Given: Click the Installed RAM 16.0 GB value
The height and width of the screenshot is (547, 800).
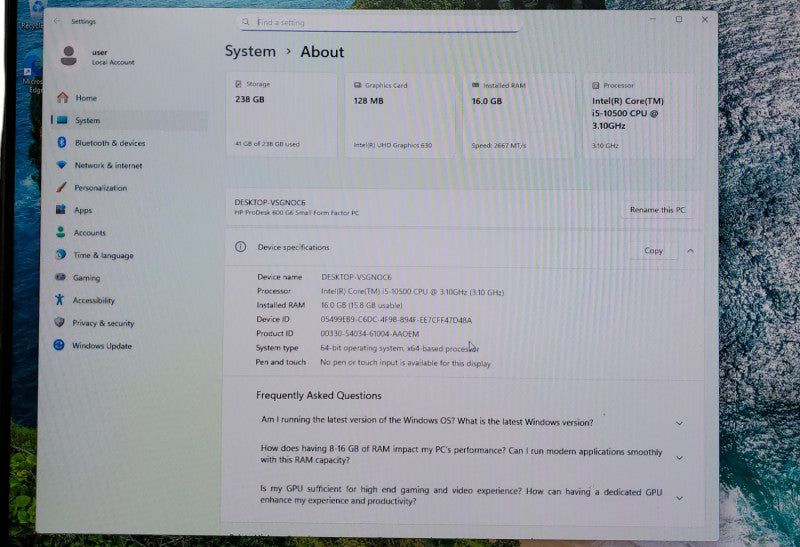Looking at the screenshot, I should [487, 101].
